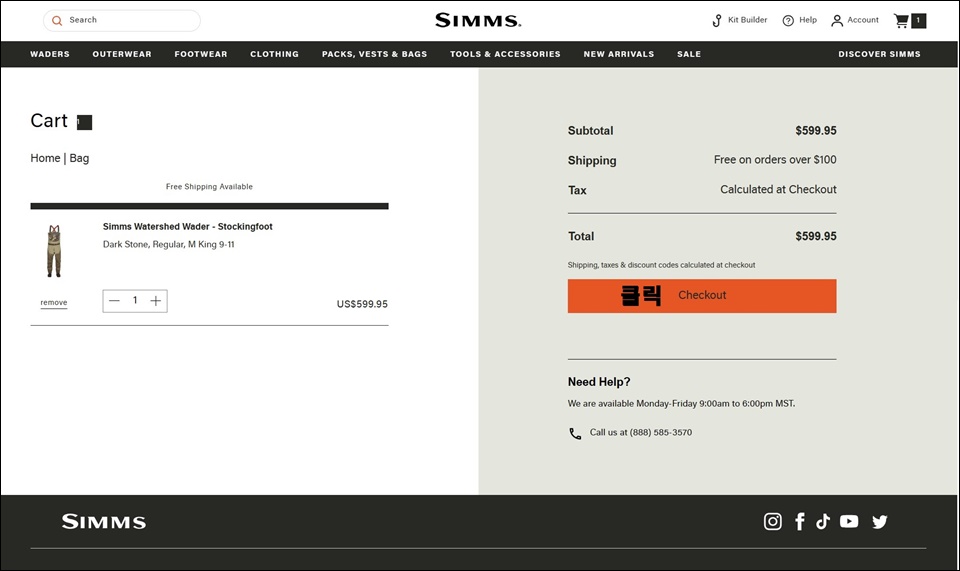Open the shopping cart icon in header
The image size is (960, 571).
coord(901,21)
